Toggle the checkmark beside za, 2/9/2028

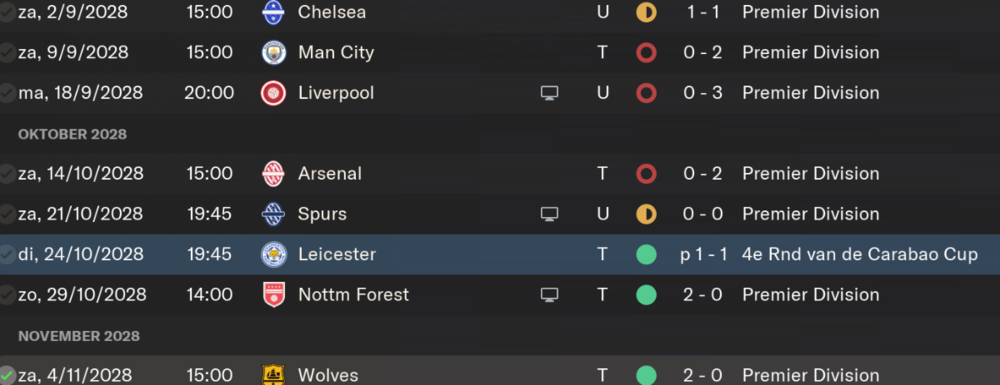(6, 12)
